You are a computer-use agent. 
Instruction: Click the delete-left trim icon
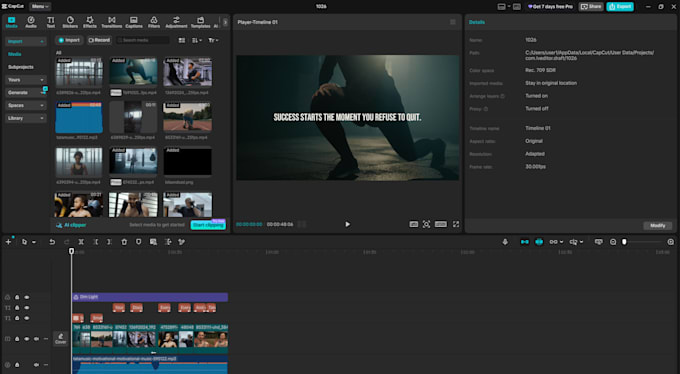(x=95, y=242)
